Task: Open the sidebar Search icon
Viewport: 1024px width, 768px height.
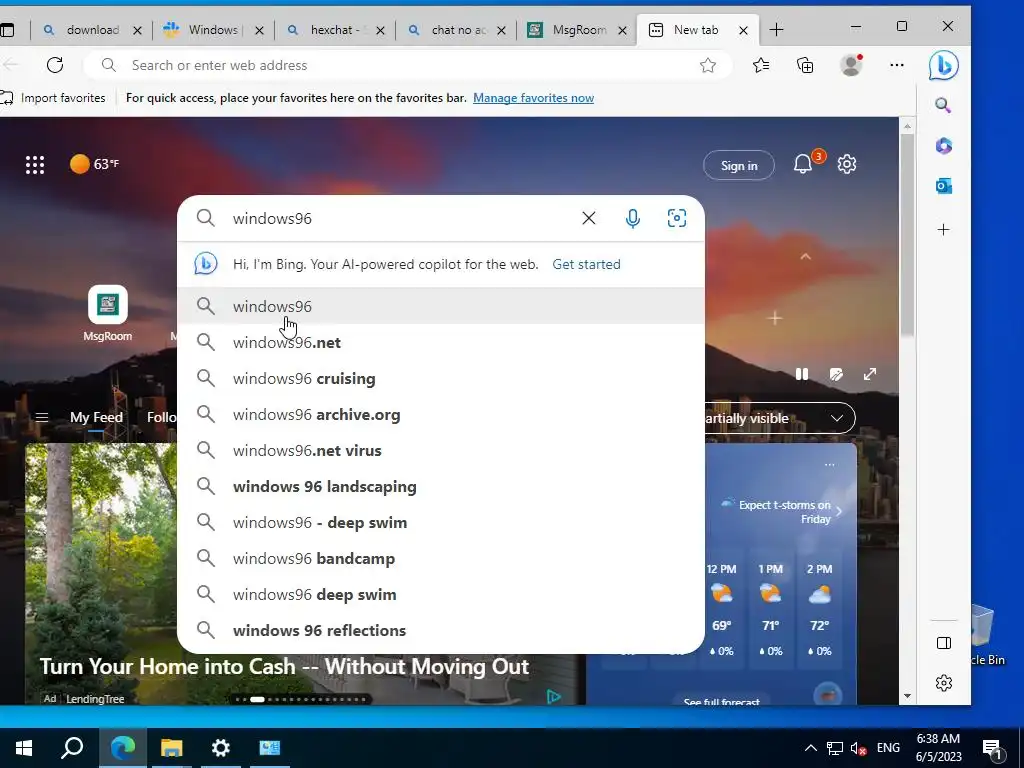Action: pos(943,105)
